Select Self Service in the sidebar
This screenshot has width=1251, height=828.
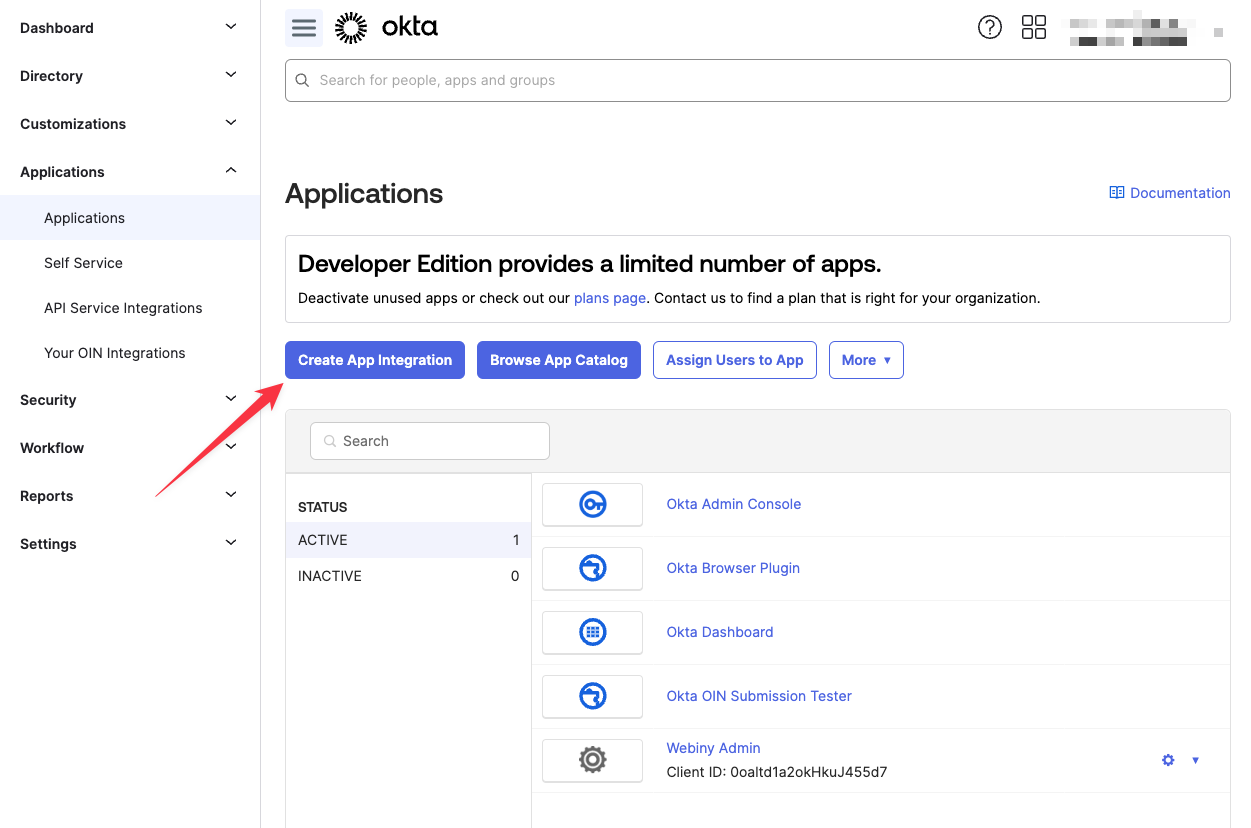click(x=83, y=263)
